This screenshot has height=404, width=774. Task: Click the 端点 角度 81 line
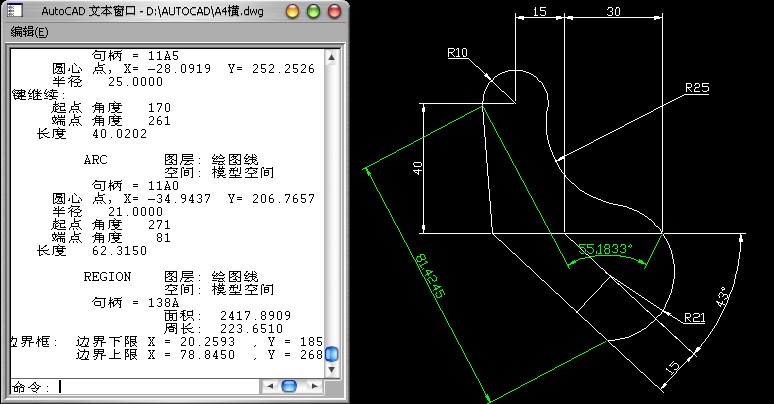click(x=112, y=238)
